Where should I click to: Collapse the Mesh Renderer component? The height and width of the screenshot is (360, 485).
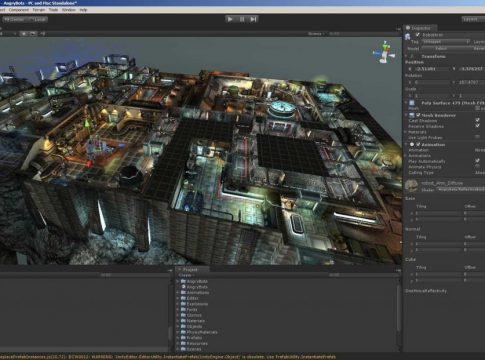click(406, 115)
